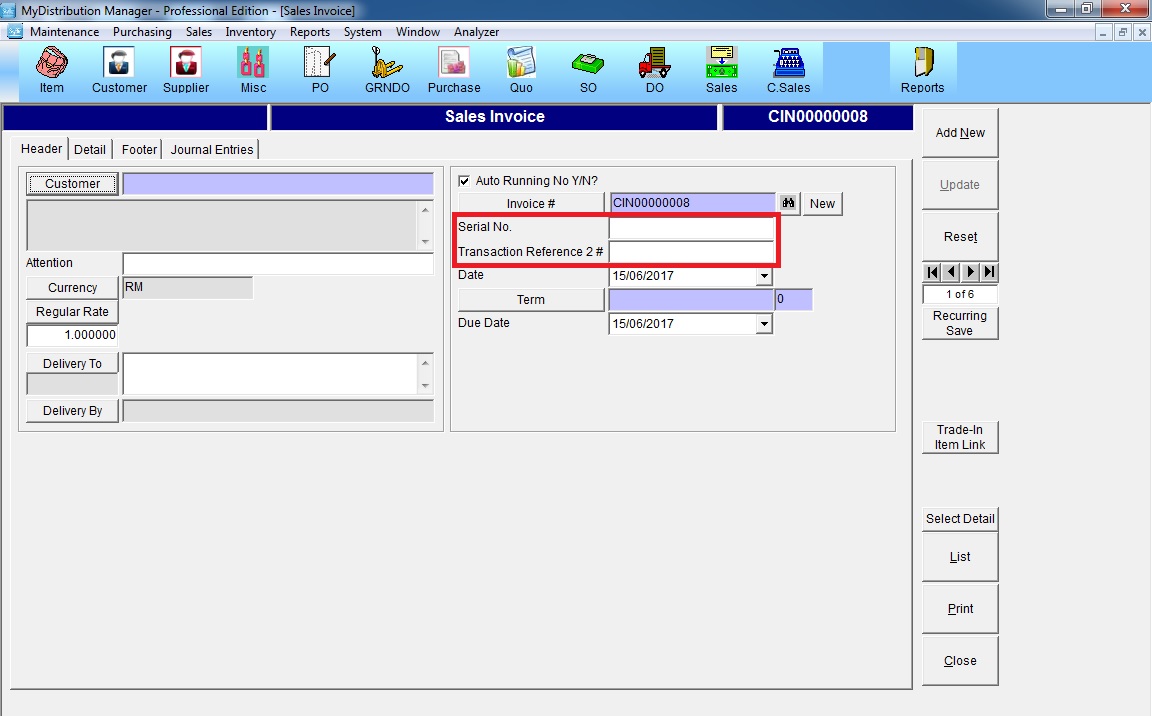This screenshot has height=716, width=1152.
Task: Open the Inventory menu
Action: tap(250, 32)
